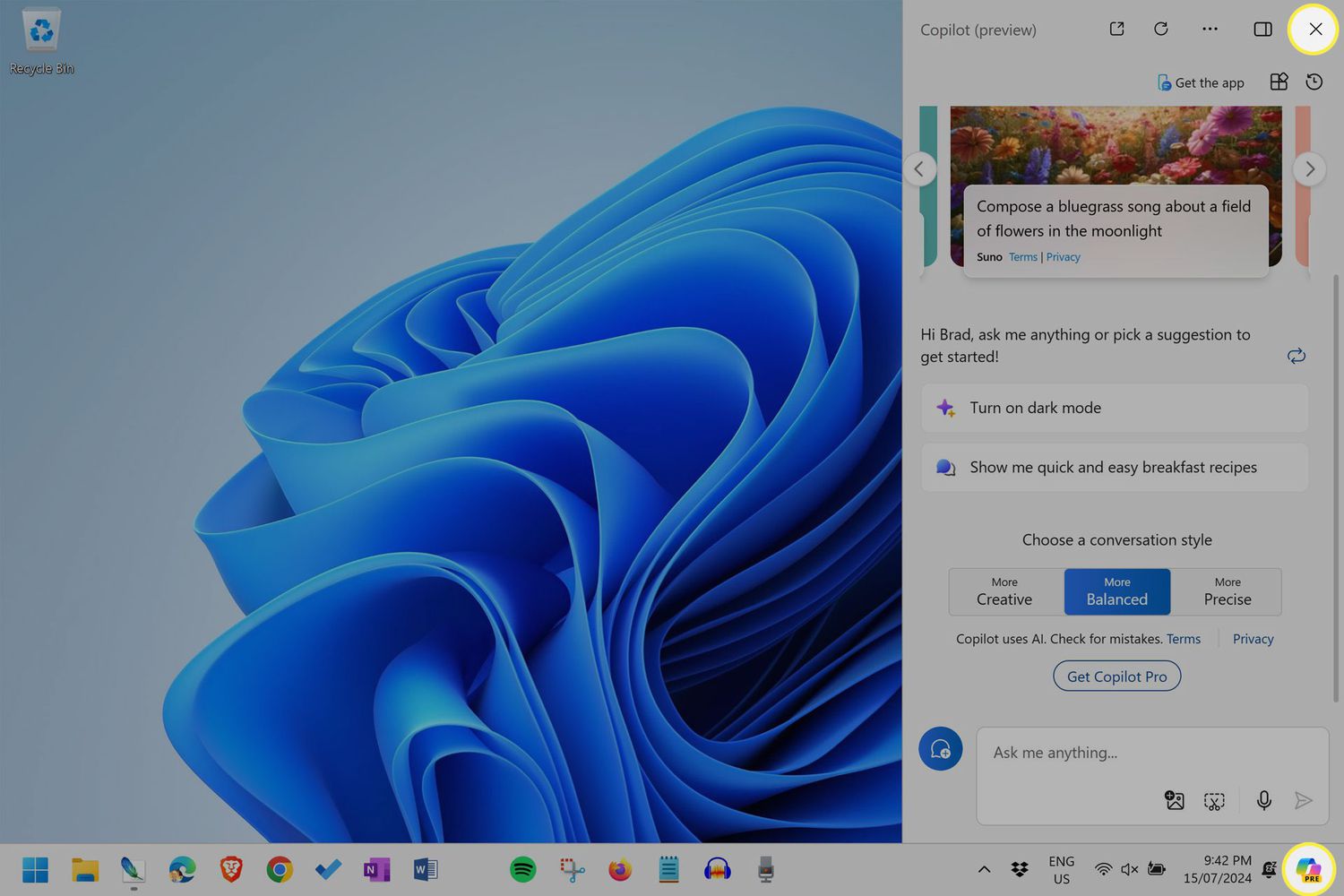Start a new topic in Copilot
This screenshot has height=896, width=1344.
[x=940, y=749]
